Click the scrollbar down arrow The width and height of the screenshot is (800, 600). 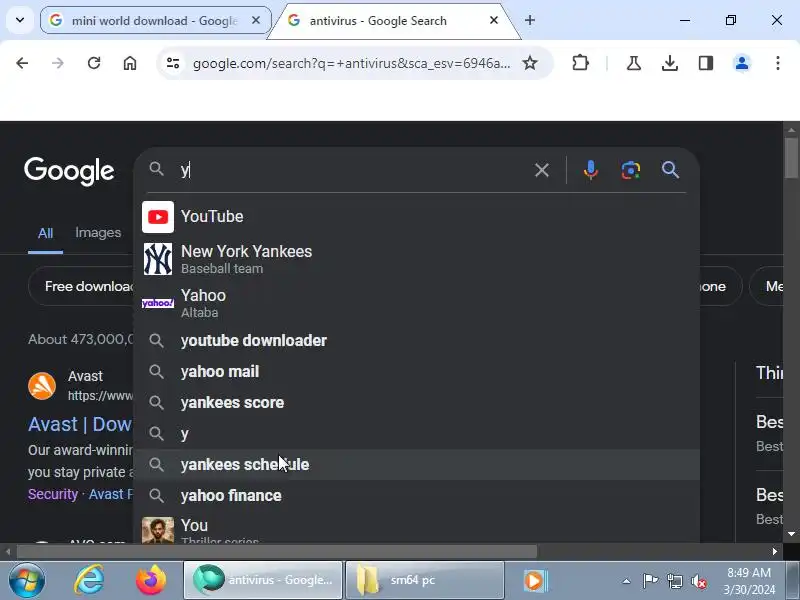point(791,534)
